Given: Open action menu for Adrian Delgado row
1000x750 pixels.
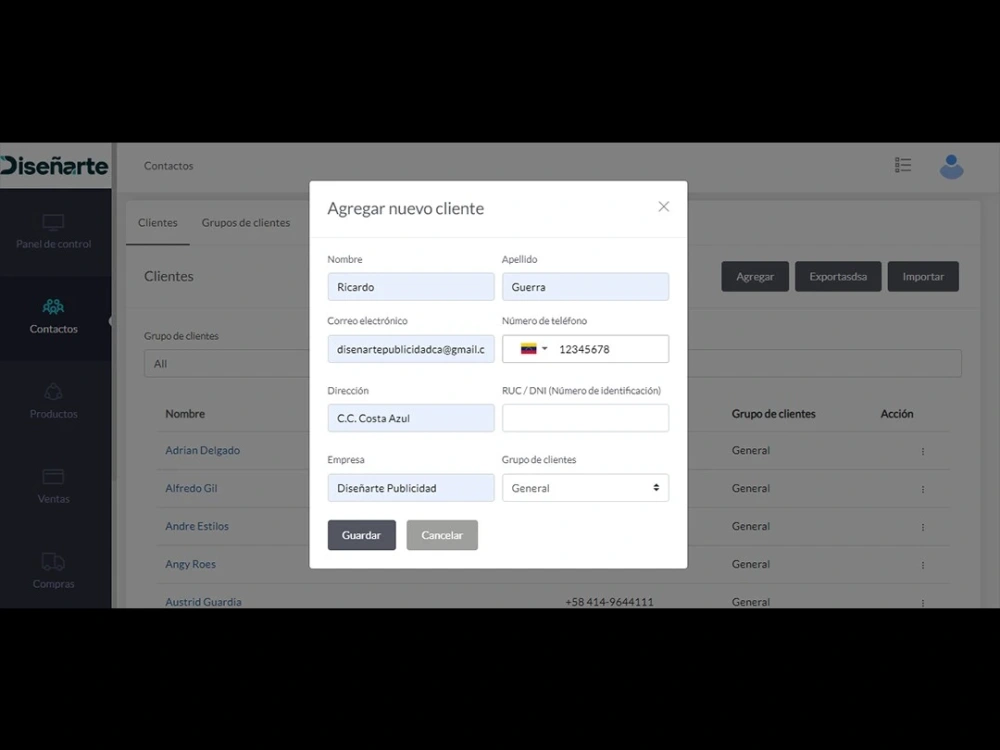Looking at the screenshot, I should pos(922,452).
